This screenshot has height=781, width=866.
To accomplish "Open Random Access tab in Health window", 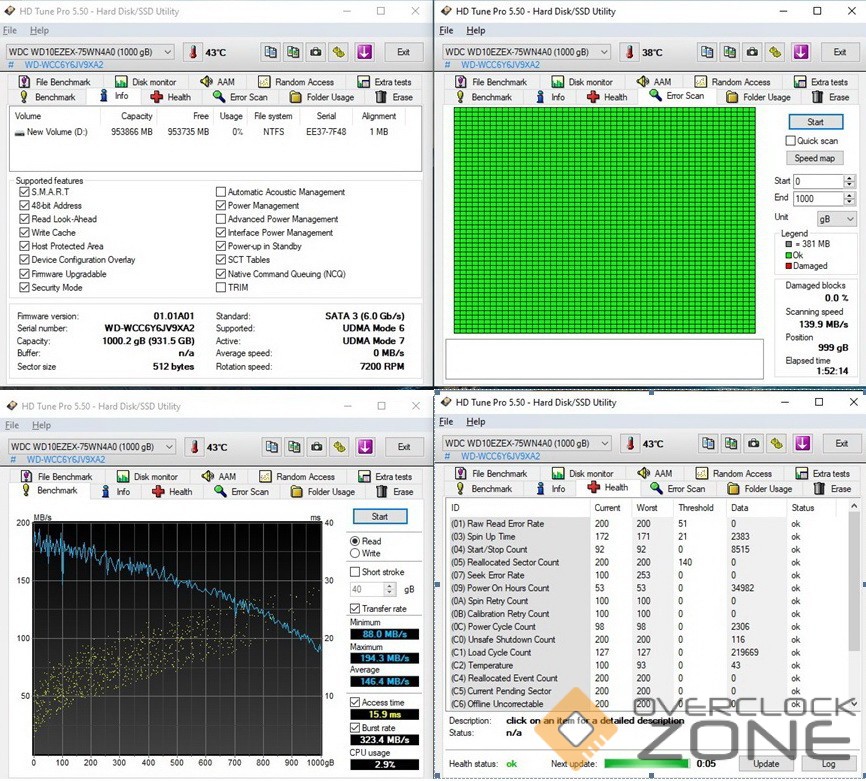I will pos(733,473).
